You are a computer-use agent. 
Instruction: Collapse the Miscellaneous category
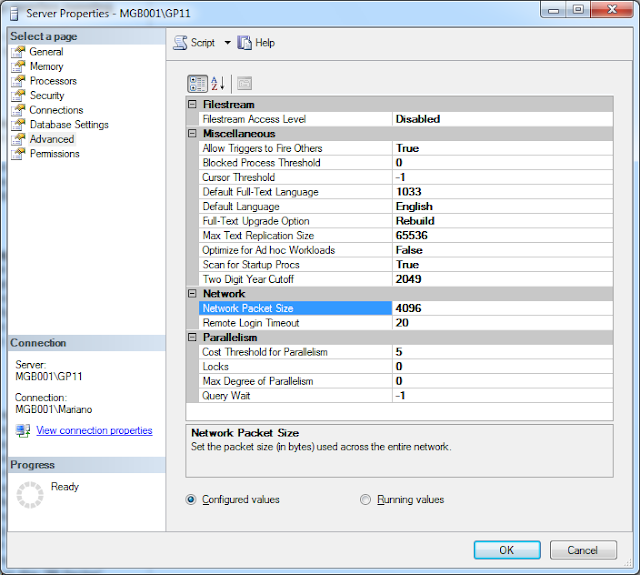(x=192, y=133)
